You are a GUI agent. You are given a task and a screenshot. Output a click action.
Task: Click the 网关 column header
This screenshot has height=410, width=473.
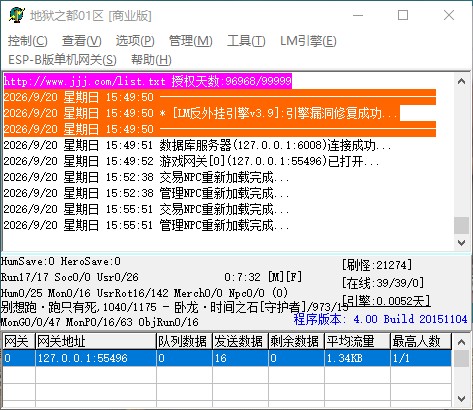click(19, 341)
